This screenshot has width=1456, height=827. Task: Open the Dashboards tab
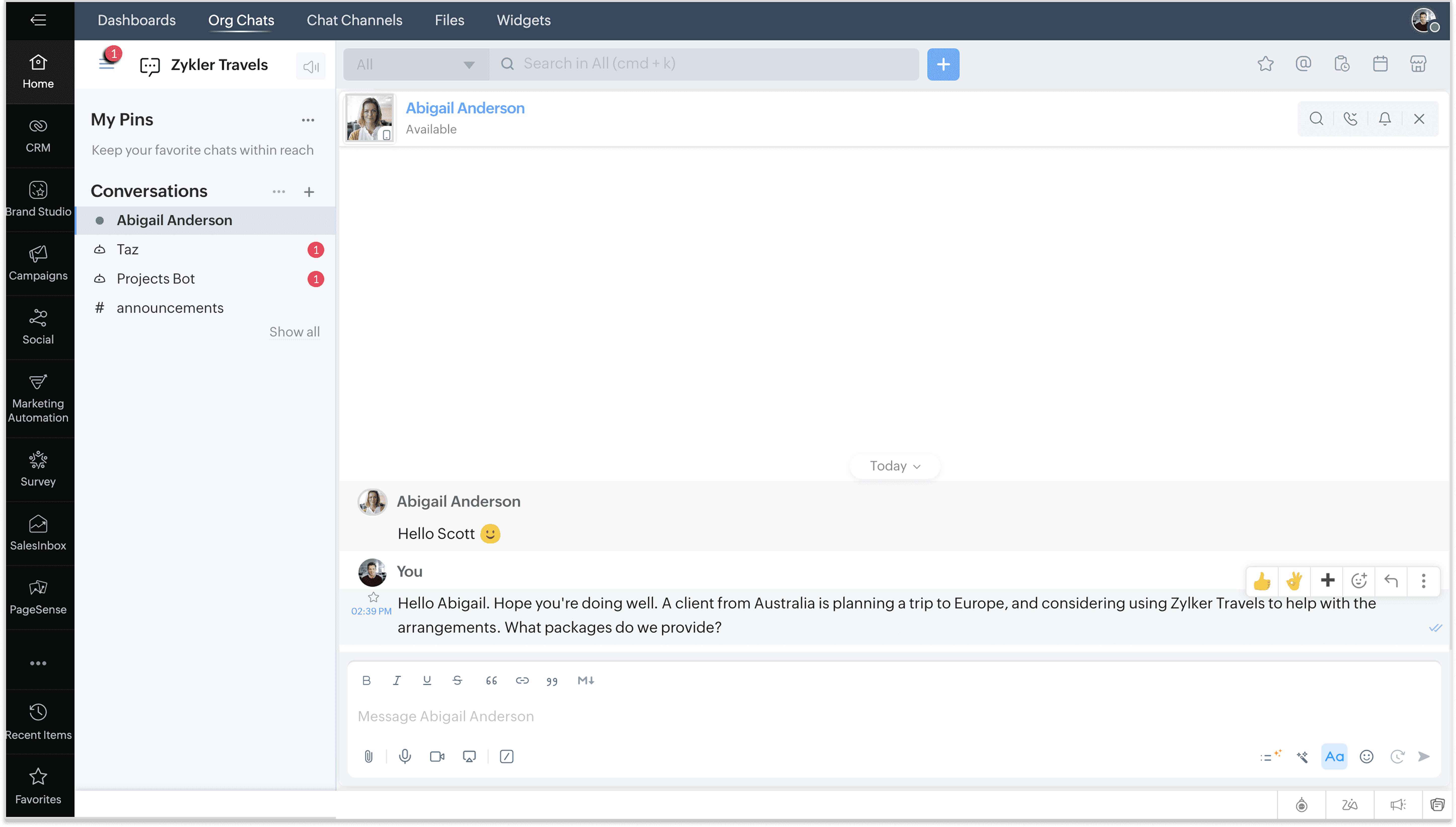[136, 20]
